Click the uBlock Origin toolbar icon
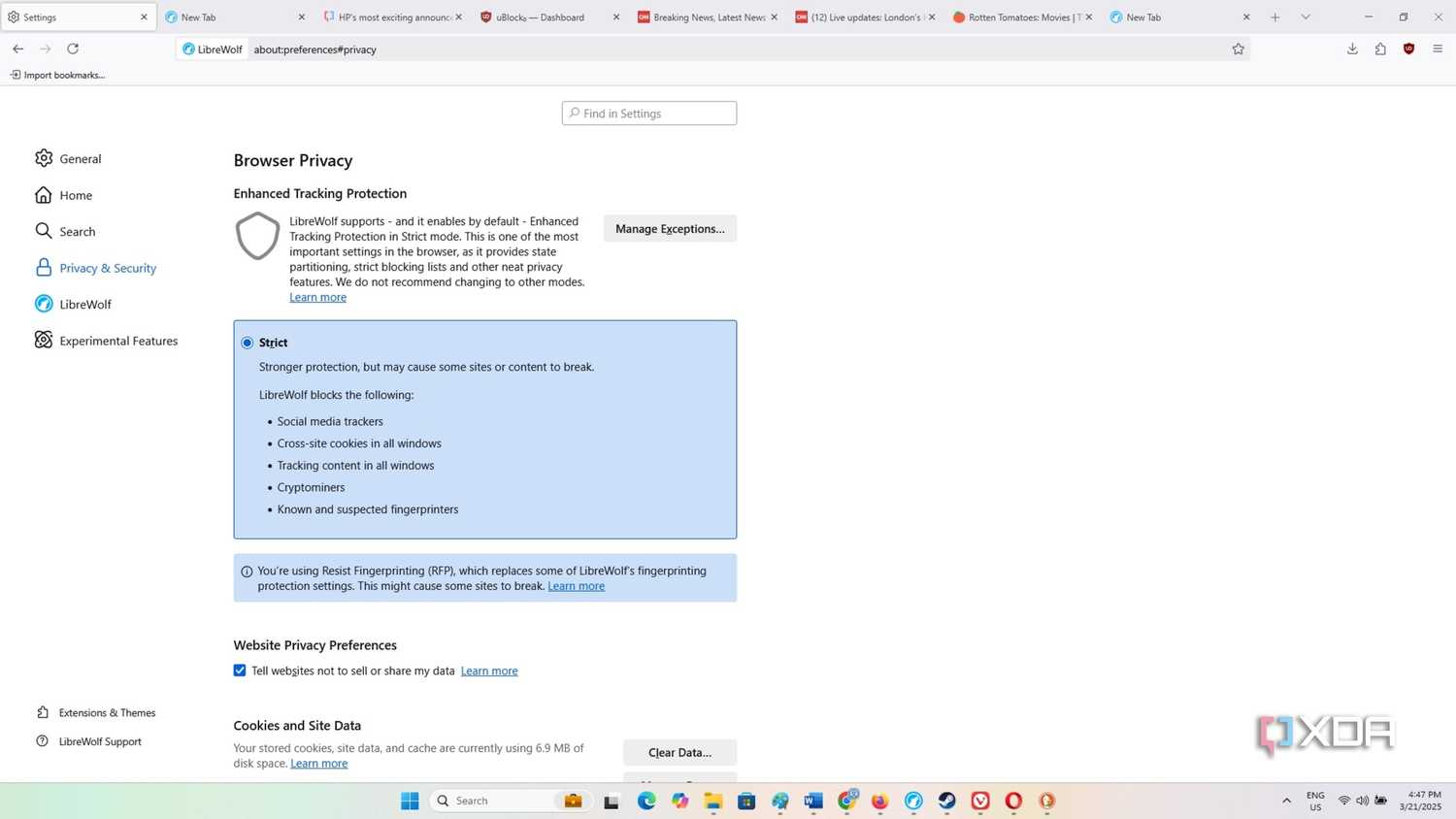 coord(1408,49)
